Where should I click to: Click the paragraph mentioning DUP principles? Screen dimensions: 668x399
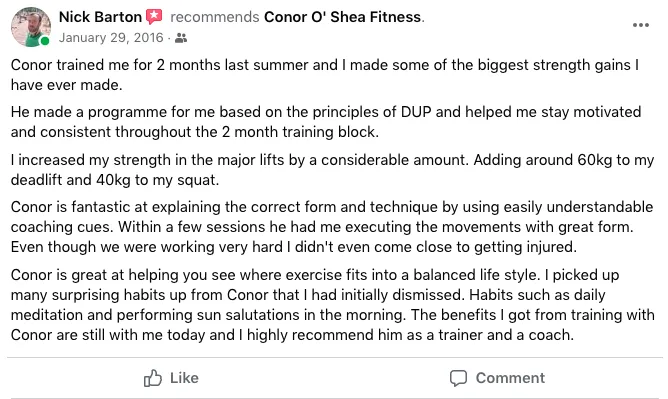pos(326,122)
